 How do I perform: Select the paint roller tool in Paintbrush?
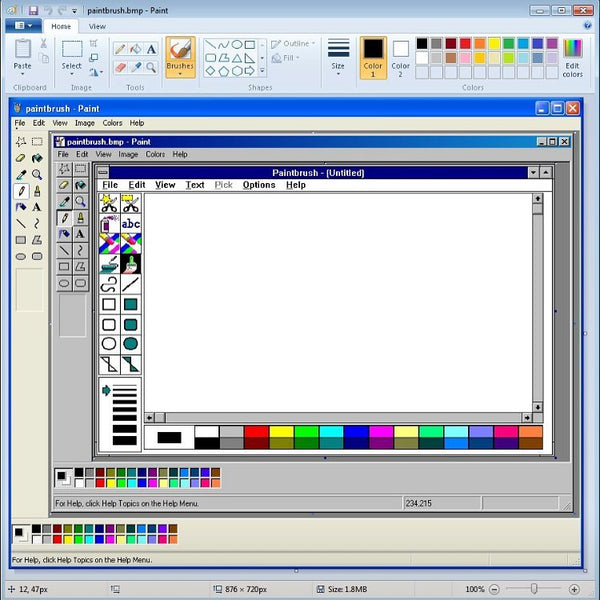pyautogui.click(x=109, y=264)
